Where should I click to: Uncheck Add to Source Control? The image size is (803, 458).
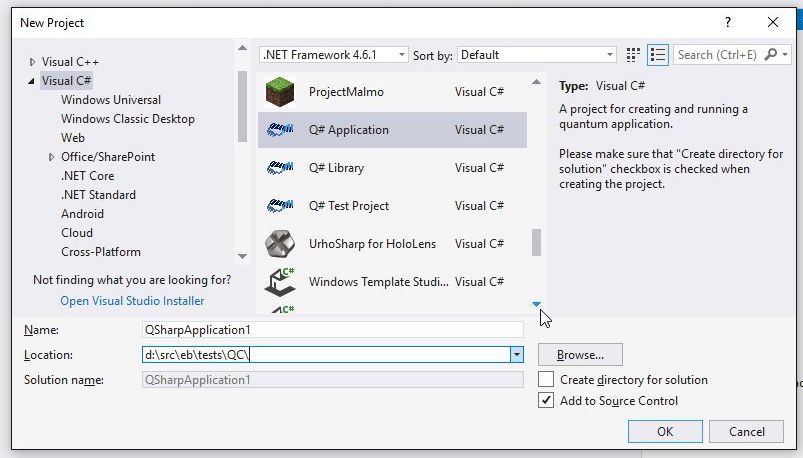pos(546,401)
